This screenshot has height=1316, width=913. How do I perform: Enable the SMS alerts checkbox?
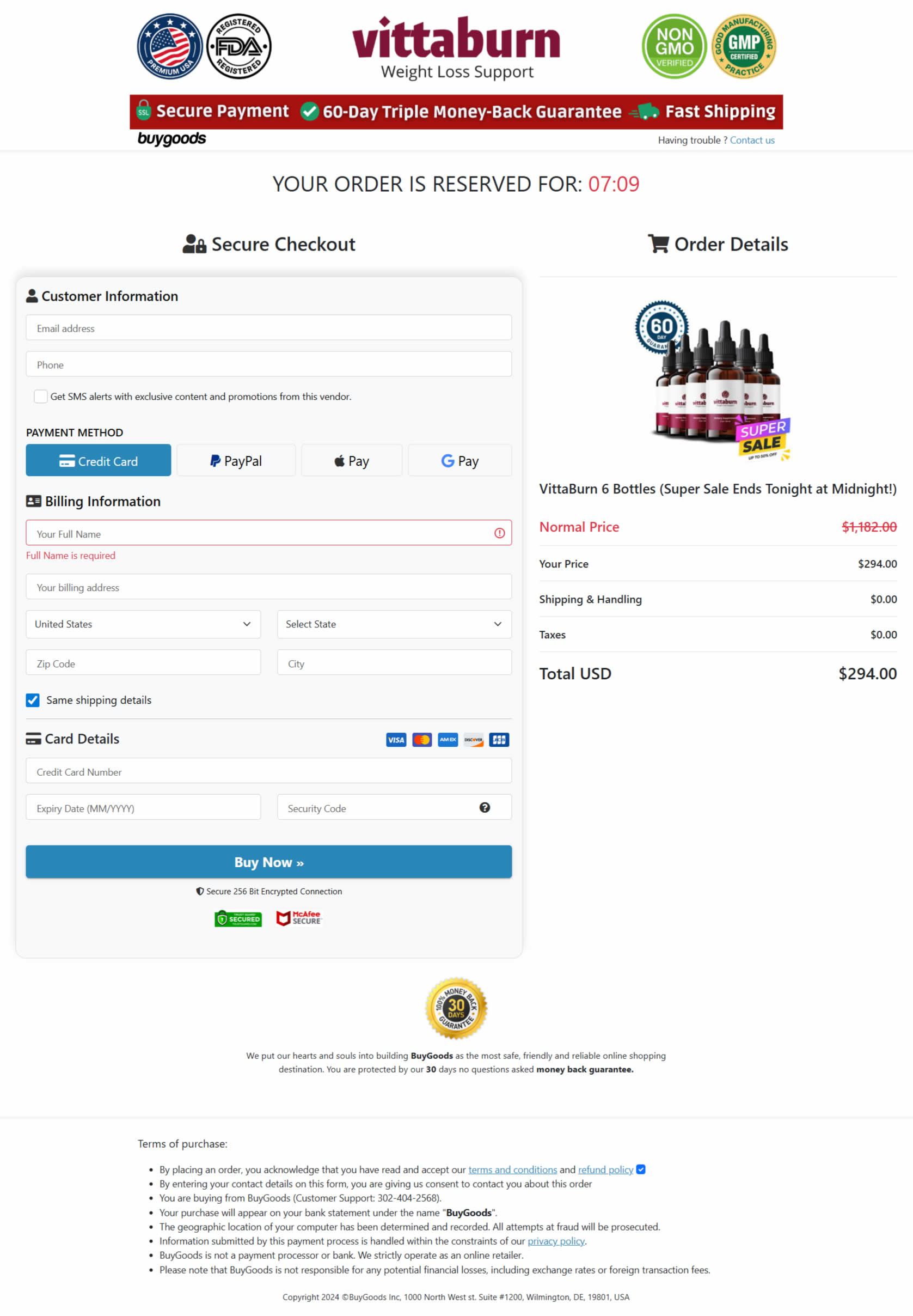point(41,397)
